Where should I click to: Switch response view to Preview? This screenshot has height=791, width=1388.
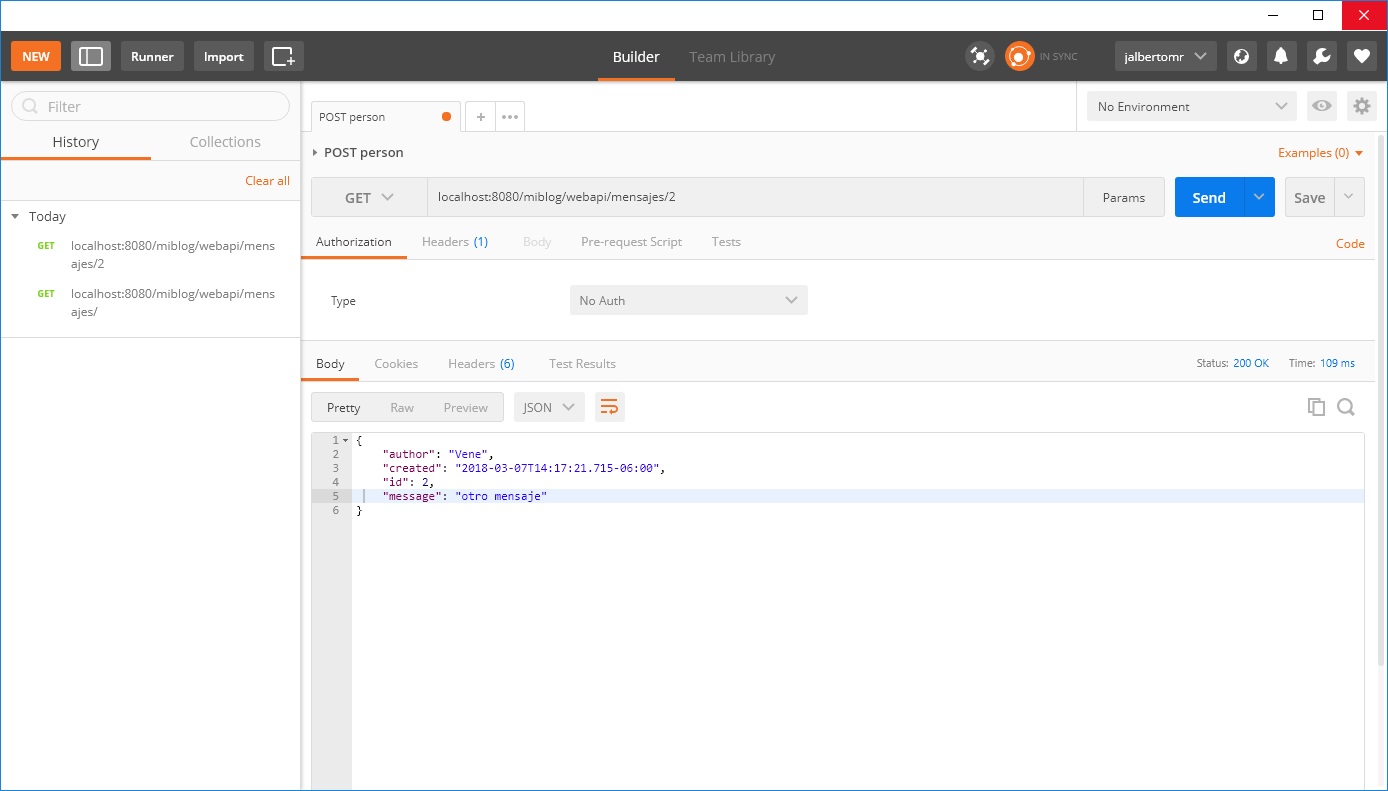(x=466, y=407)
